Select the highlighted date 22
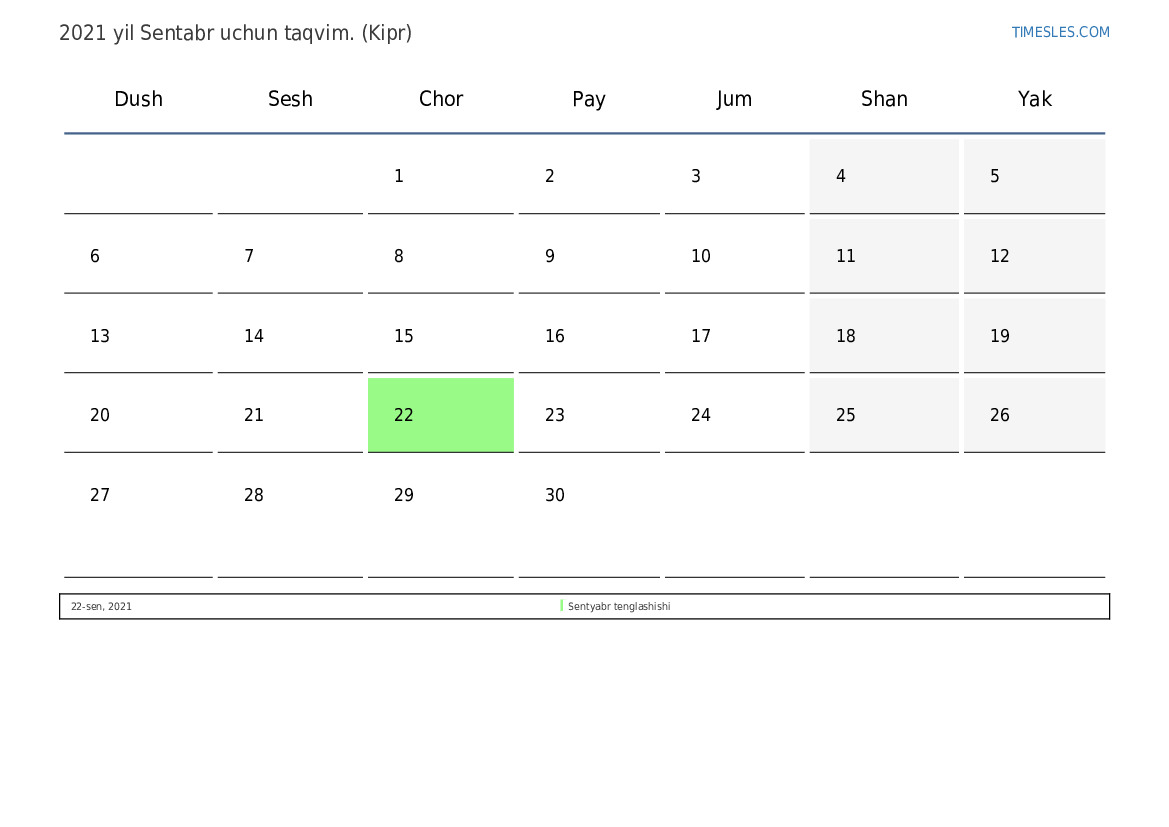1169x827 pixels. click(x=404, y=415)
